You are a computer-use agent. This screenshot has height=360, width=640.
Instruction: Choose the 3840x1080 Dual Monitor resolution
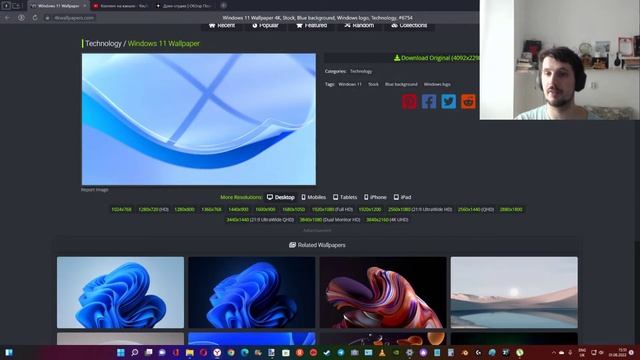[330, 220]
